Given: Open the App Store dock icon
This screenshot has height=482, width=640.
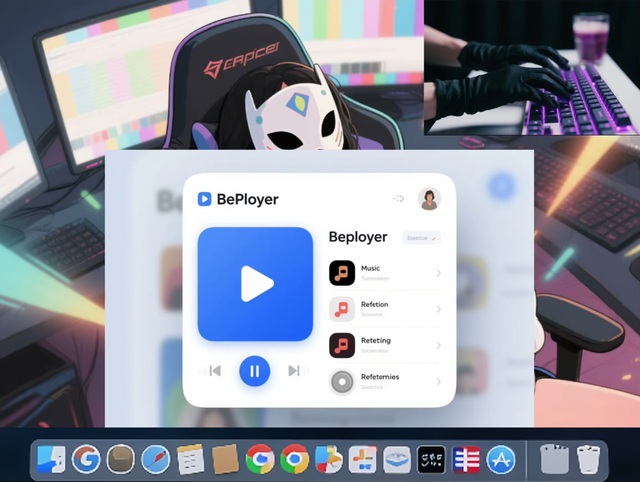Looking at the screenshot, I should point(501,459).
